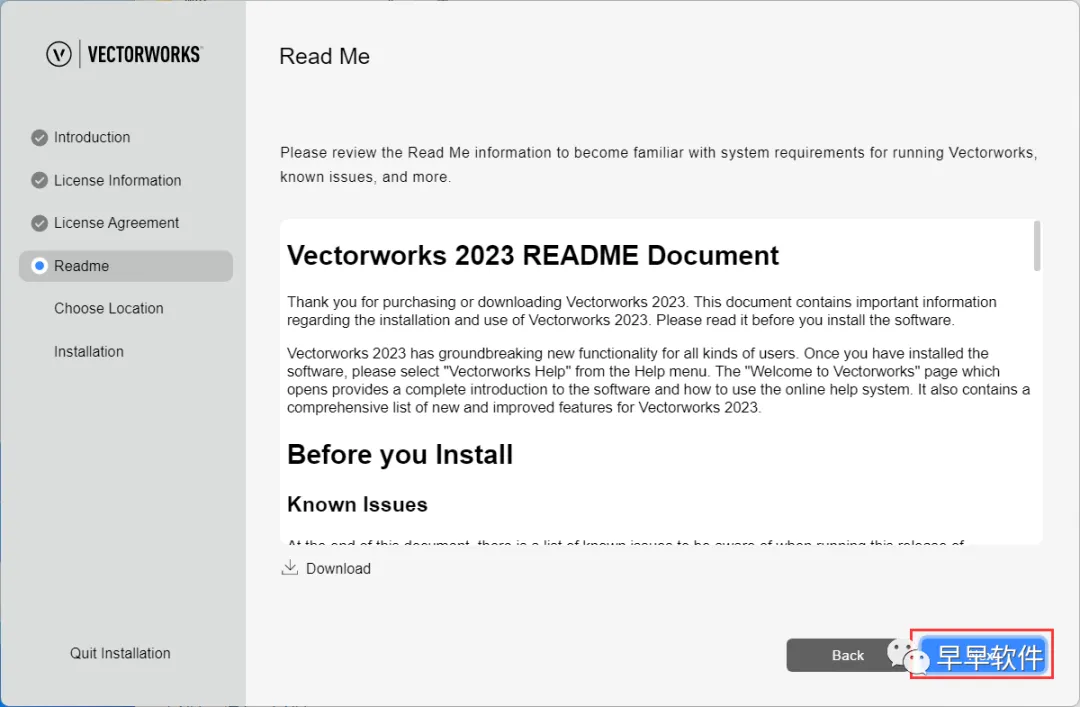Click the README pane scrollbar thumb
The image size is (1080, 707).
coord(1037,246)
